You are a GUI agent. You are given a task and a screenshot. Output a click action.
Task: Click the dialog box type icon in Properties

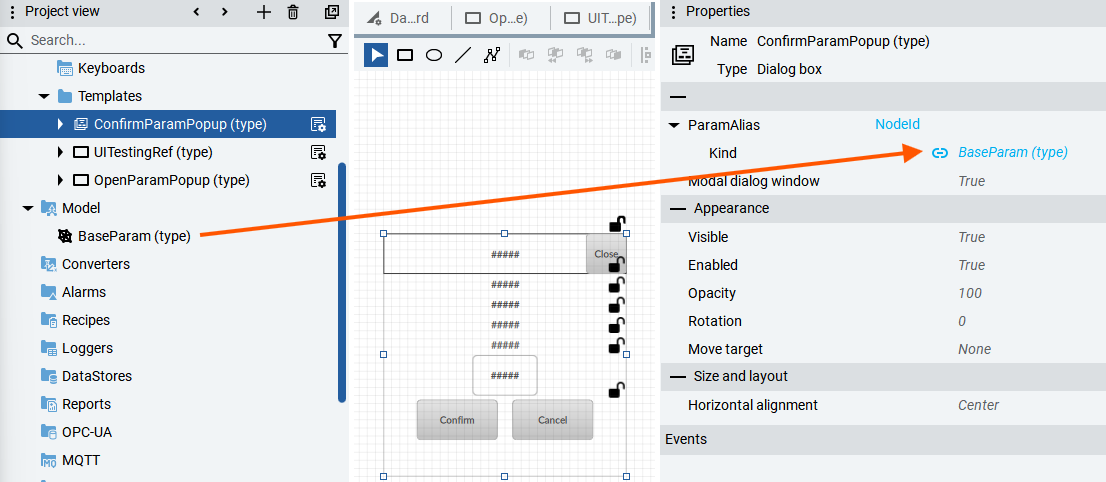683,54
